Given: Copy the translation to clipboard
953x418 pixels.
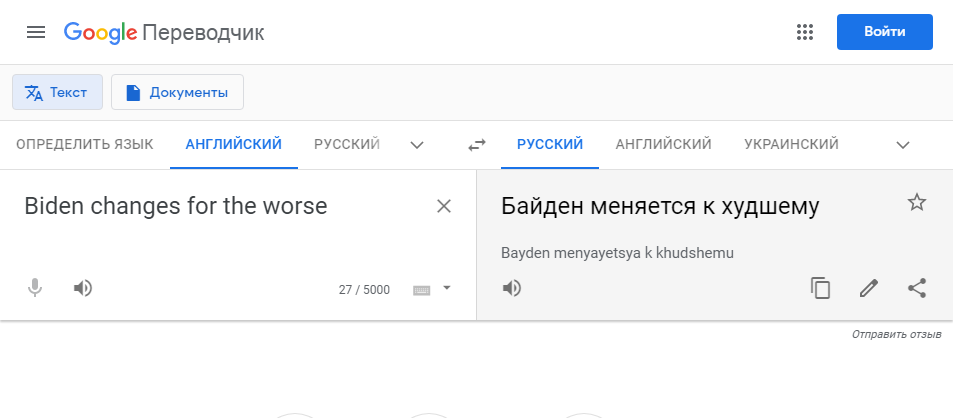Looking at the screenshot, I should (x=821, y=288).
